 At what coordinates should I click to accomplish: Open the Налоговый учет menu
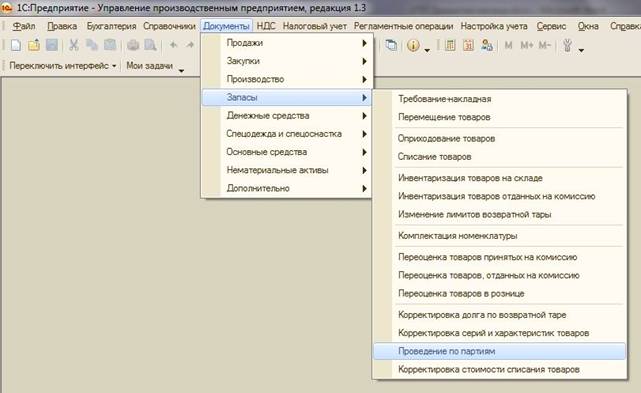click(315, 26)
